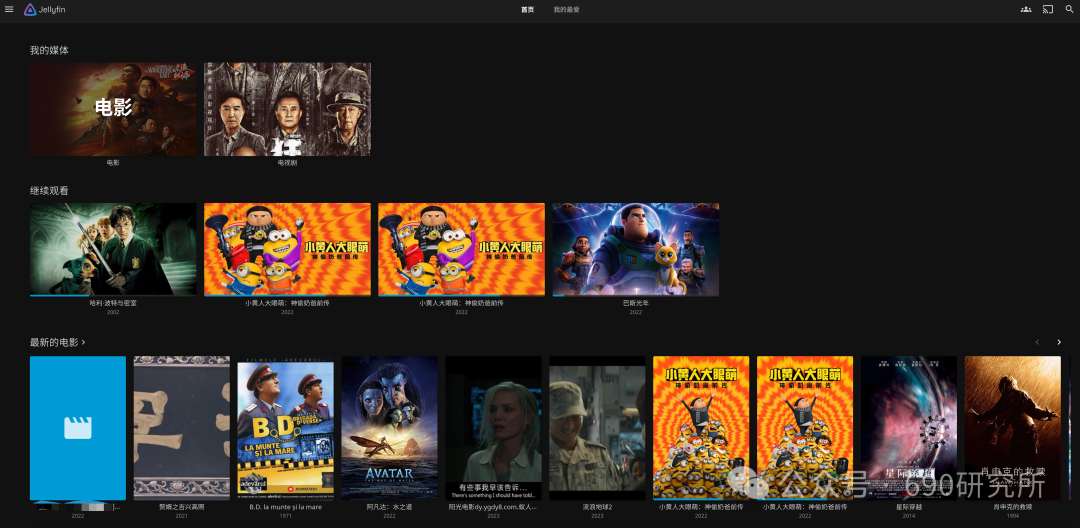Click the B.D. la munte și la mare title

(x=285, y=507)
